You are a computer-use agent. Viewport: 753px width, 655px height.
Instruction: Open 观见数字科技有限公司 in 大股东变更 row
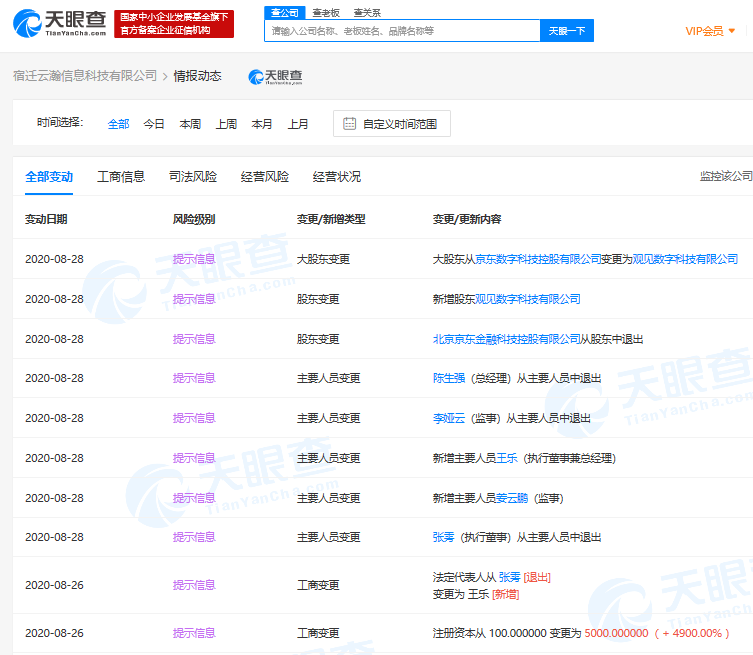[x=685, y=259]
